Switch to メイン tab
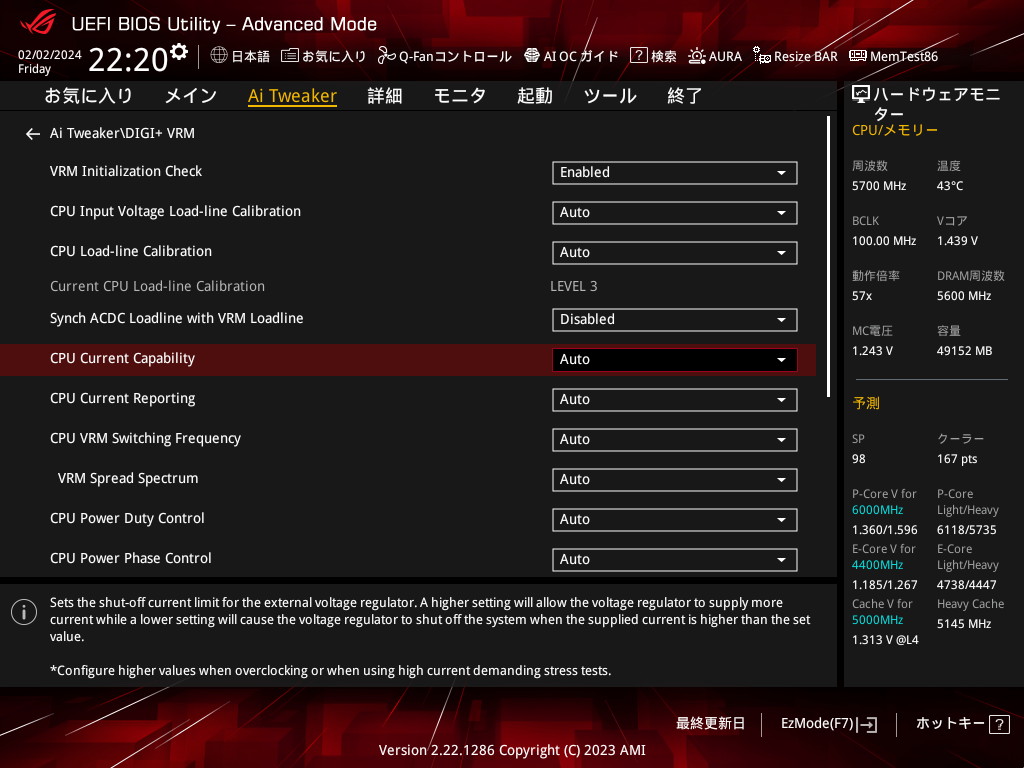 click(191, 96)
